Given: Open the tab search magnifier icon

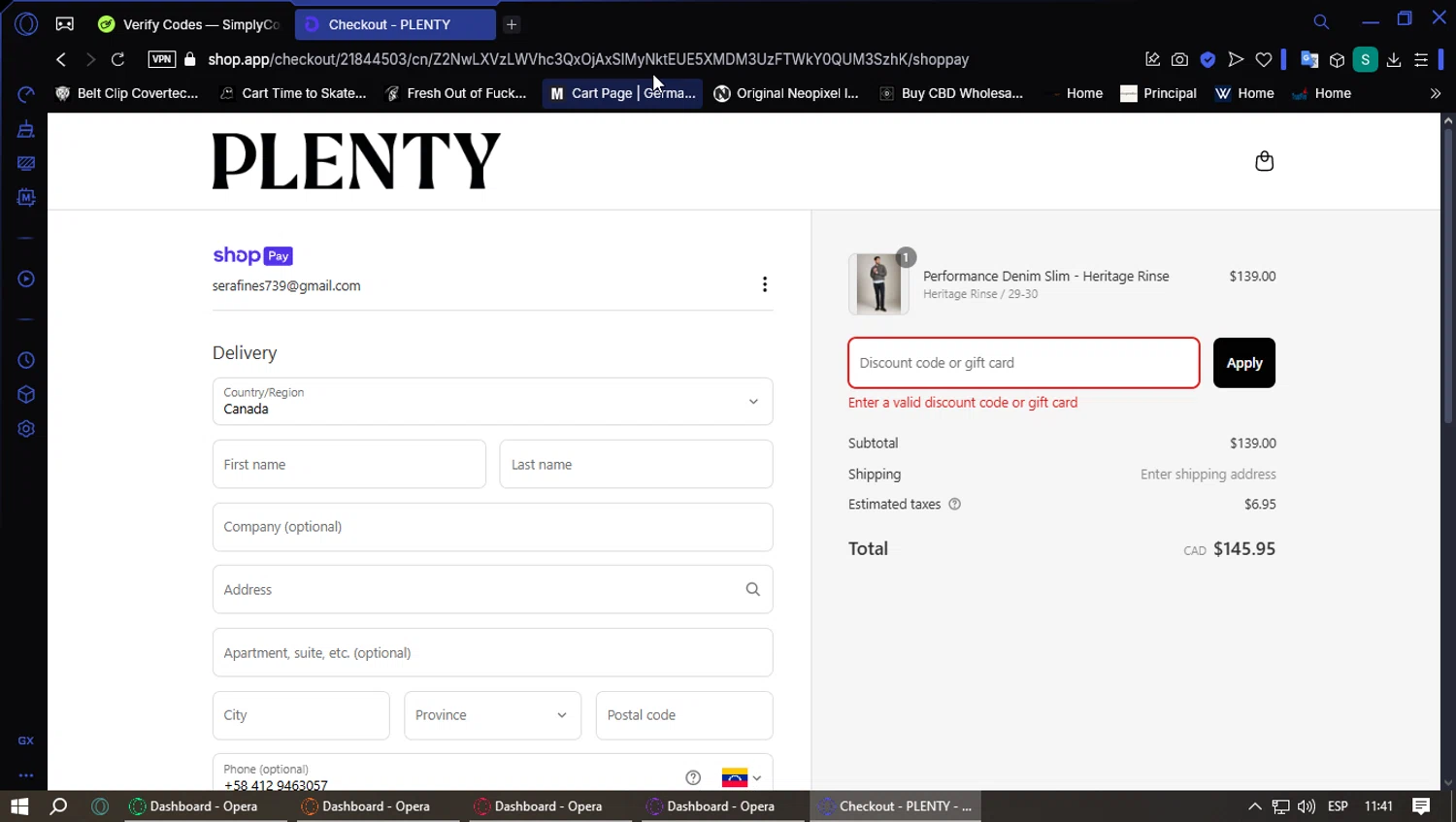Looking at the screenshot, I should tap(1321, 21).
